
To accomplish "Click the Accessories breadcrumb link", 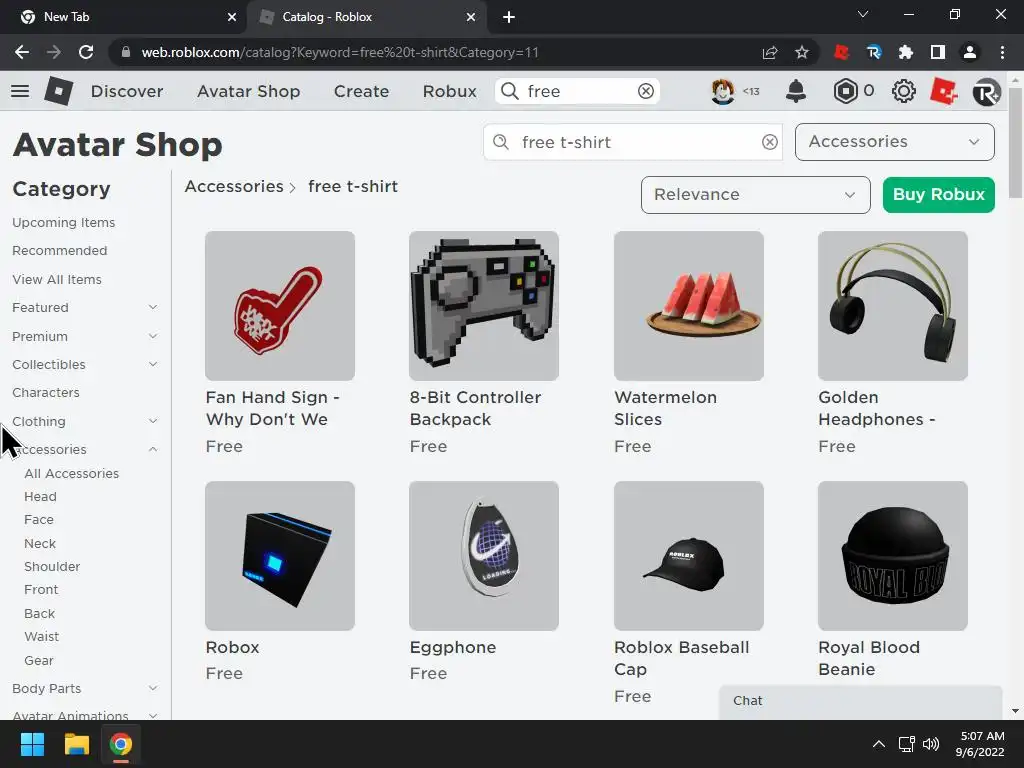I will [234, 187].
